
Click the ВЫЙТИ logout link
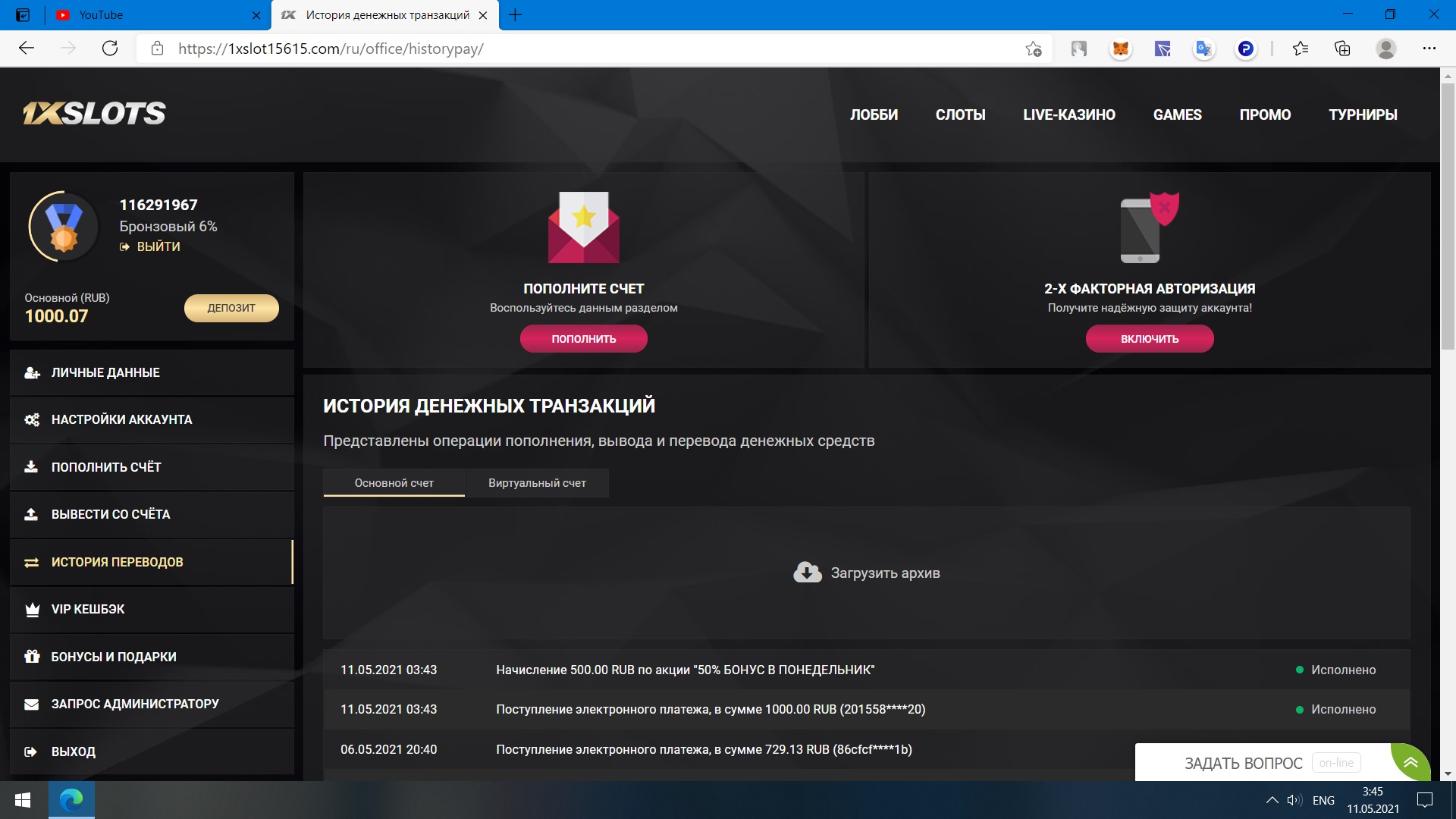[158, 246]
